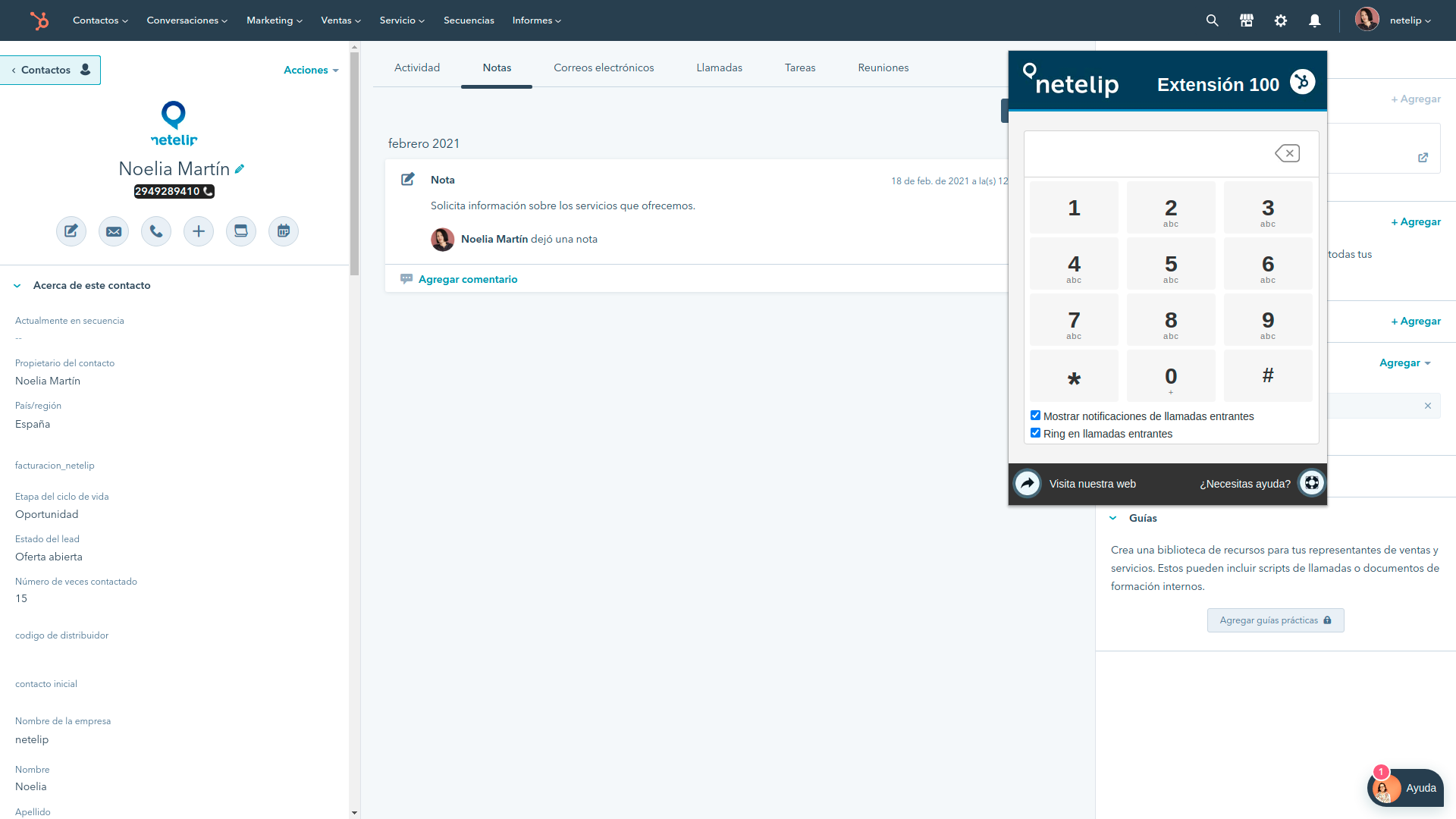Go back to Contactos list
This screenshot has height=819, width=1456.
click(51, 70)
